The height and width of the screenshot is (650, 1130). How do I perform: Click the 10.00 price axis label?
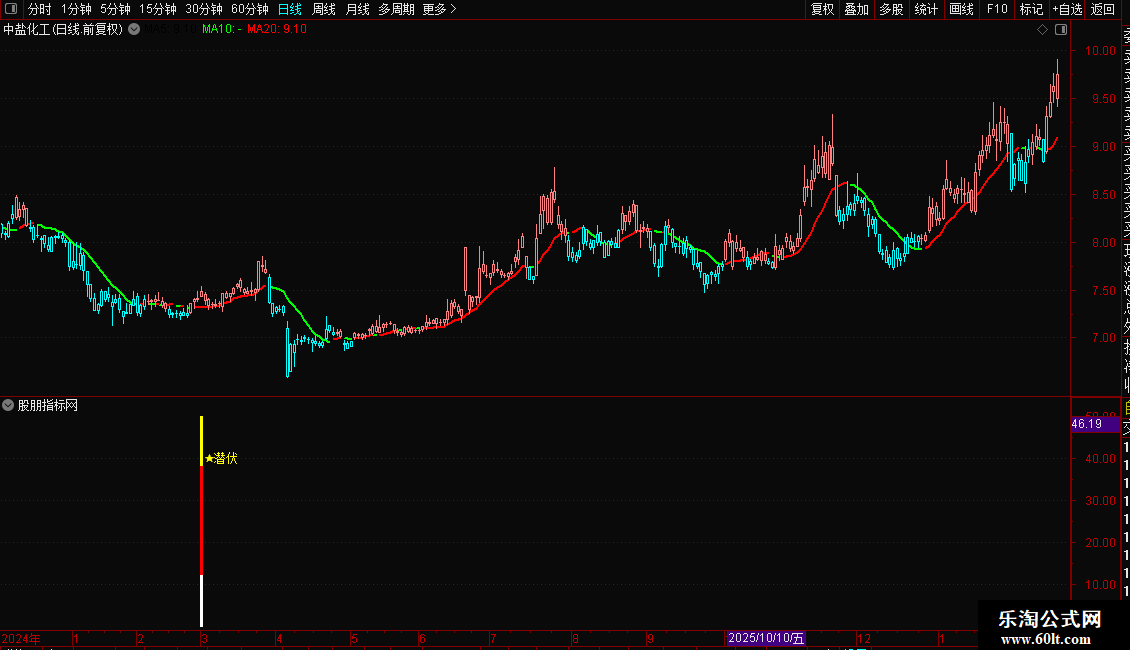1100,50
